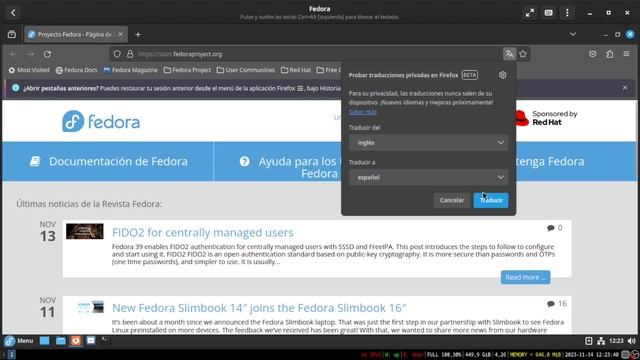
Task: Open 'FIDO2 for centrally managed users' article
Action: [202, 232]
